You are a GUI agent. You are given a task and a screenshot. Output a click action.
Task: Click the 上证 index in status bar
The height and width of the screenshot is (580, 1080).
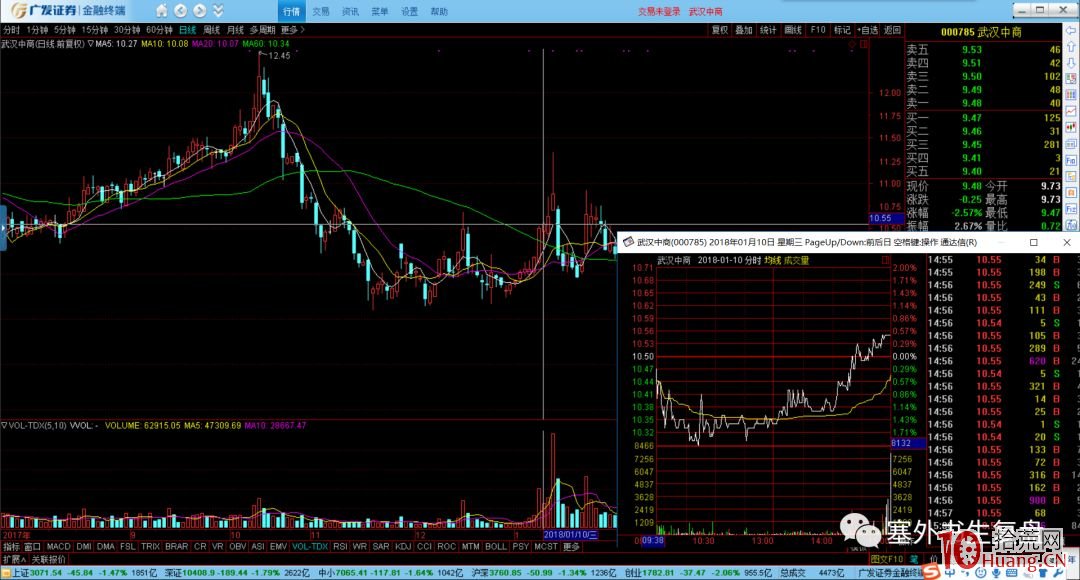[37, 572]
